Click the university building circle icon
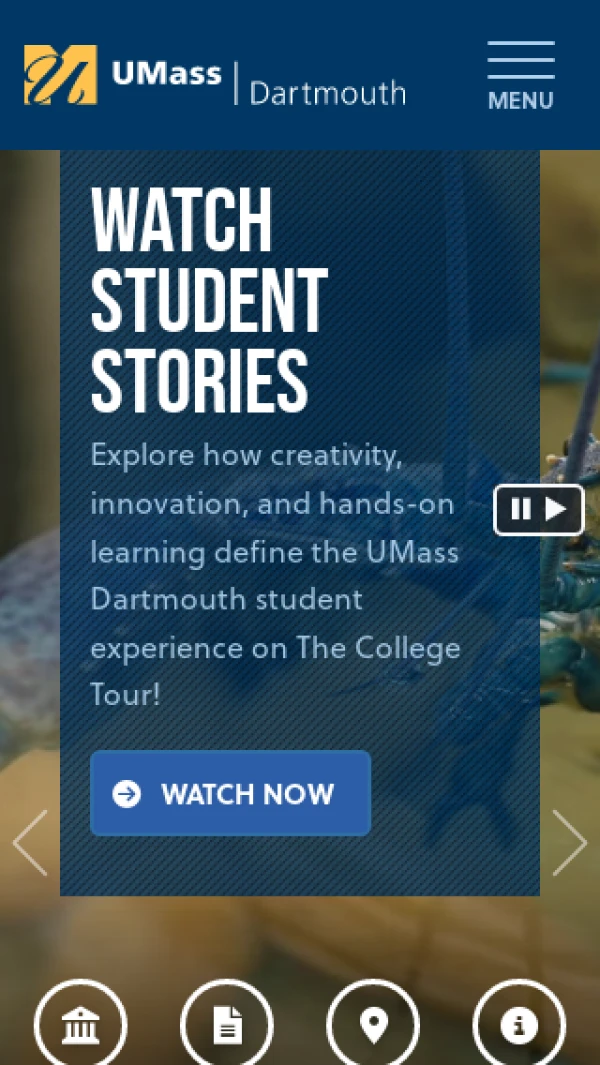The image size is (600, 1065). tap(81, 1024)
